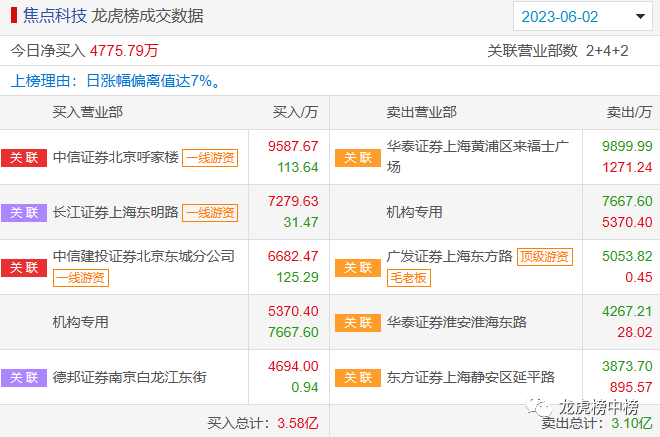Click the 卖出/万 column header

tap(629, 112)
